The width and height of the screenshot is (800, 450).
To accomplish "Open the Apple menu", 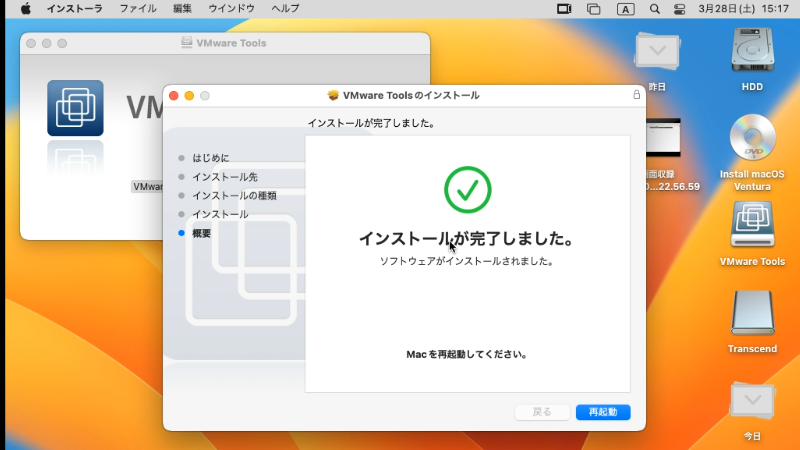I will [26, 9].
